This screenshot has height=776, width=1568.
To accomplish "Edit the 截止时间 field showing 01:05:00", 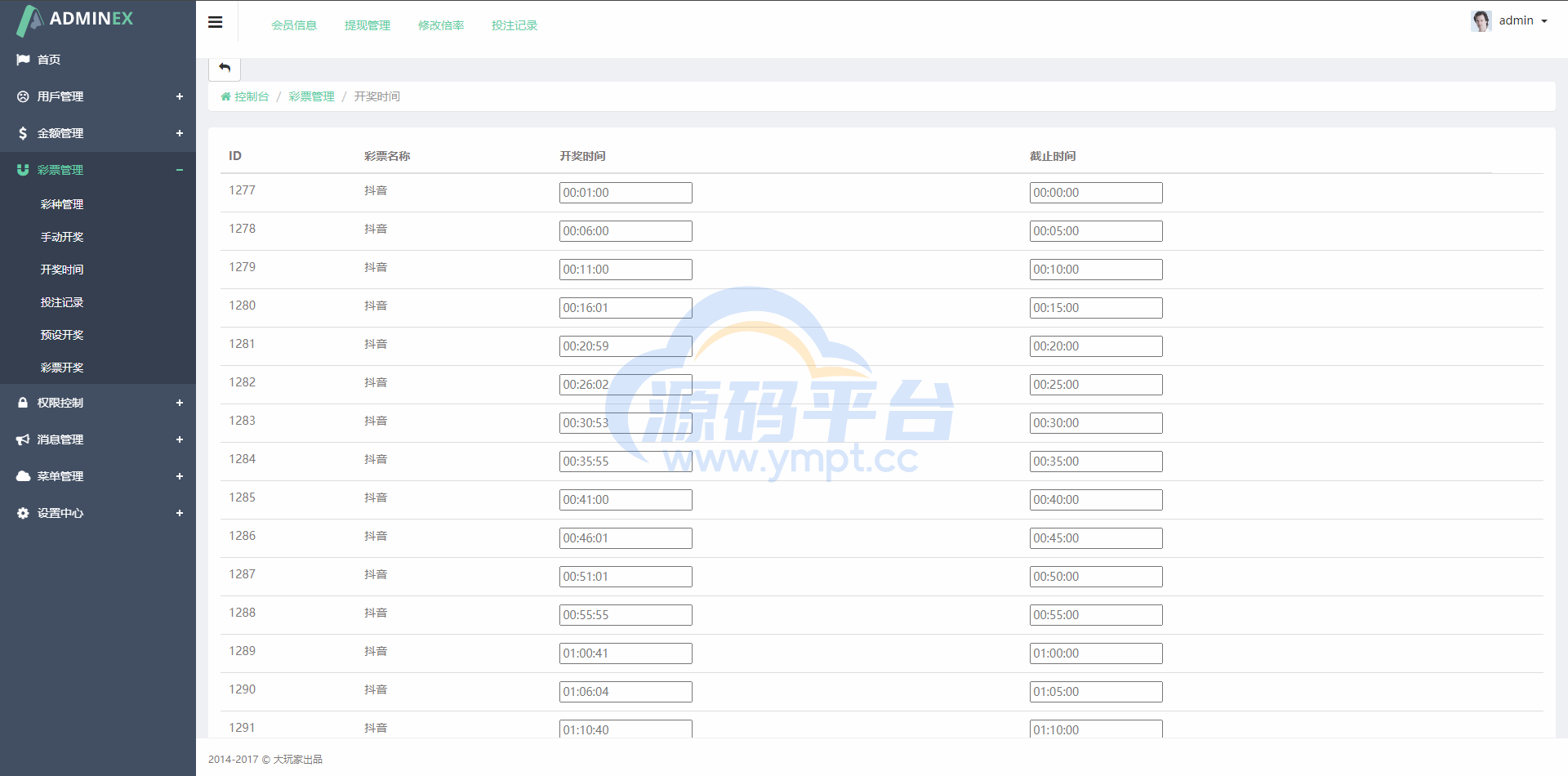I will tap(1096, 692).
